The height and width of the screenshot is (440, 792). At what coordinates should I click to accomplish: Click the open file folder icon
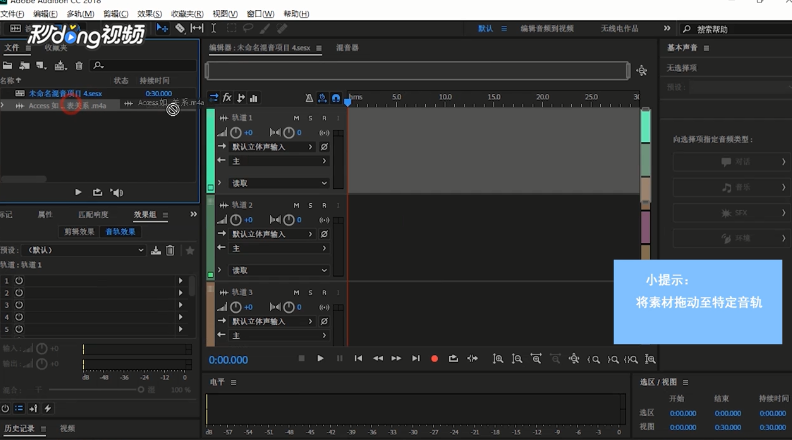pos(8,65)
